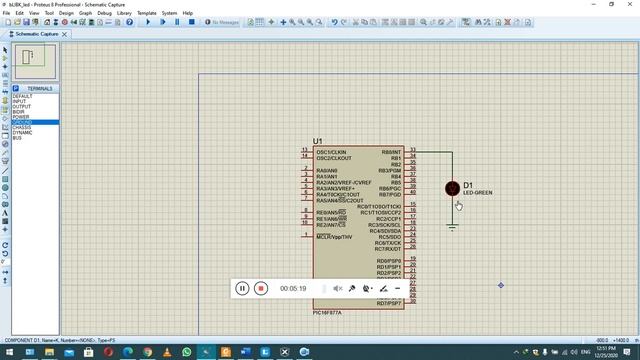640x360 pixels.
Task: Open the Windows Start menu
Action: click(x=9, y=352)
